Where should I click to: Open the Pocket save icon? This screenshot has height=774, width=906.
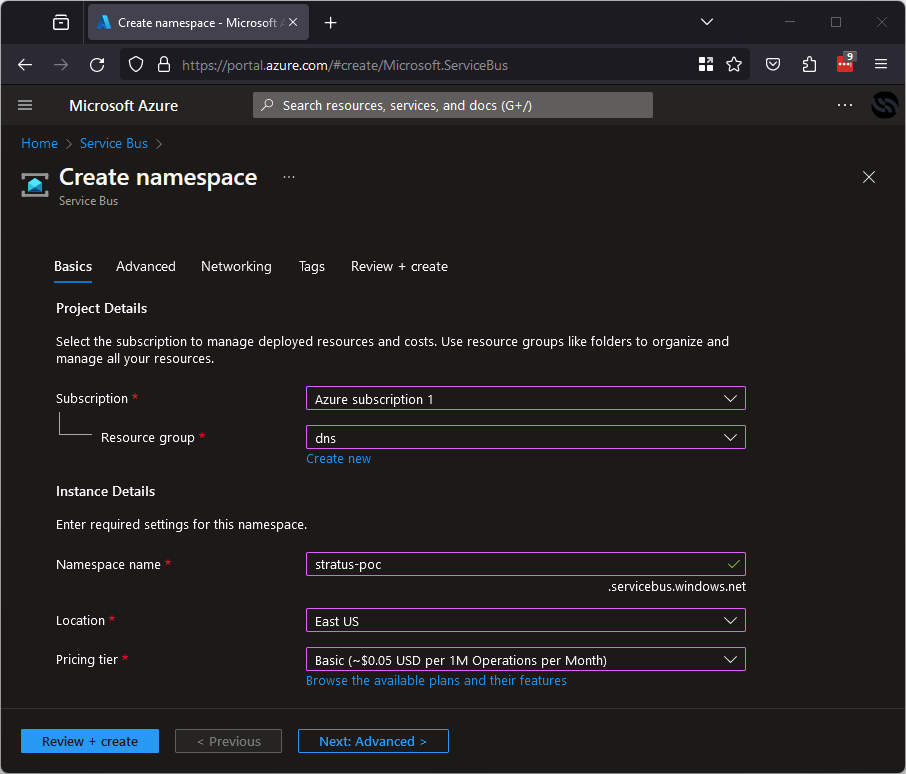[773, 65]
